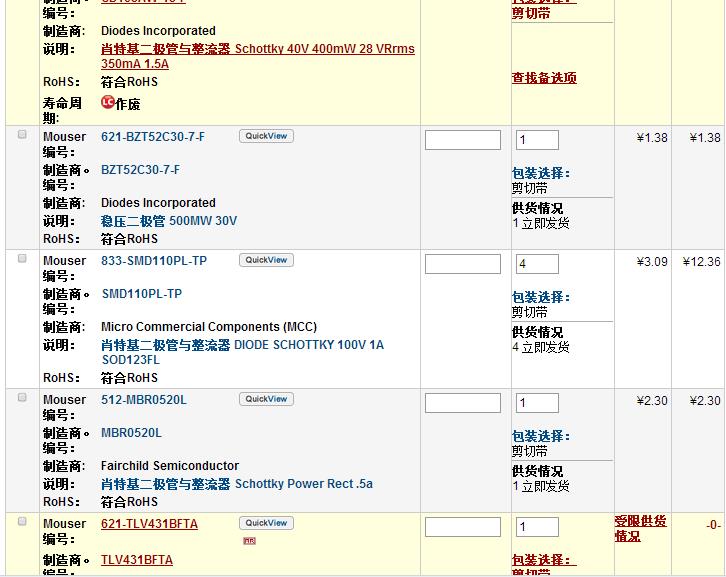Click the 受限供货情况 restricted availability link
This screenshot has height=577, width=726.
pos(640,528)
